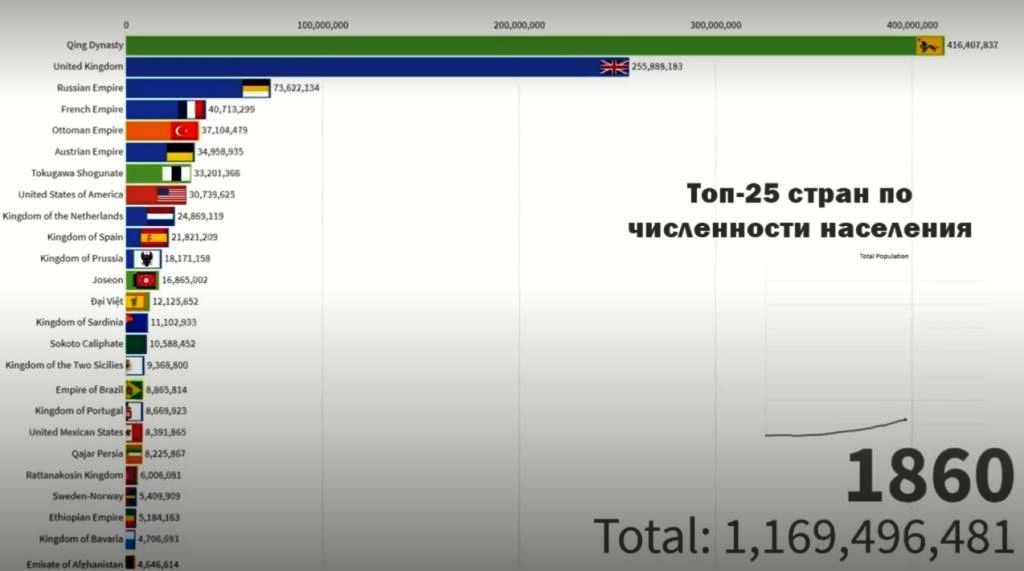Click the Kingdom of the Netherlands flag
This screenshot has height=571, width=1024.
point(160,216)
